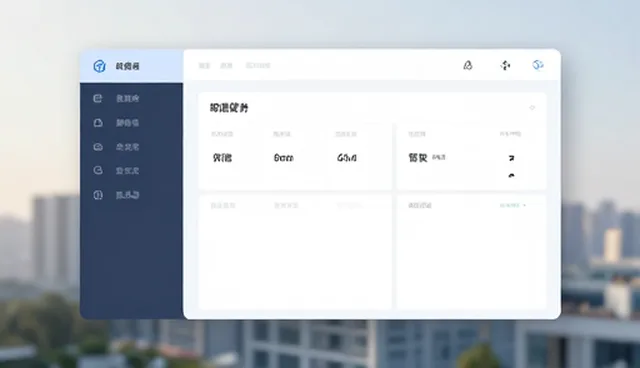Screen dimensions: 640x368
Task: Click the blue circular logo icon in the sidebar header
Action: point(99,66)
